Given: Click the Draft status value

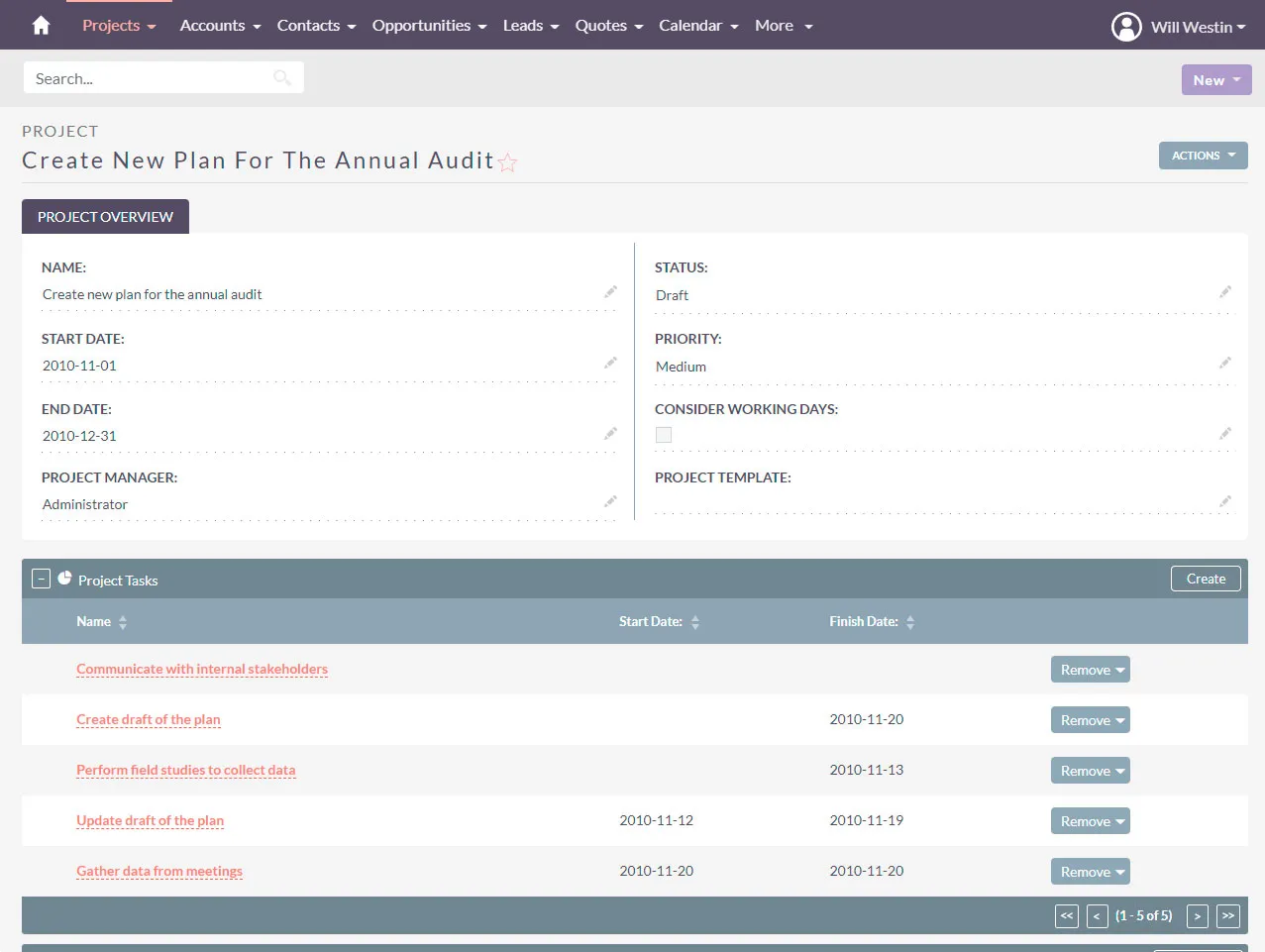Looking at the screenshot, I should 672,295.
